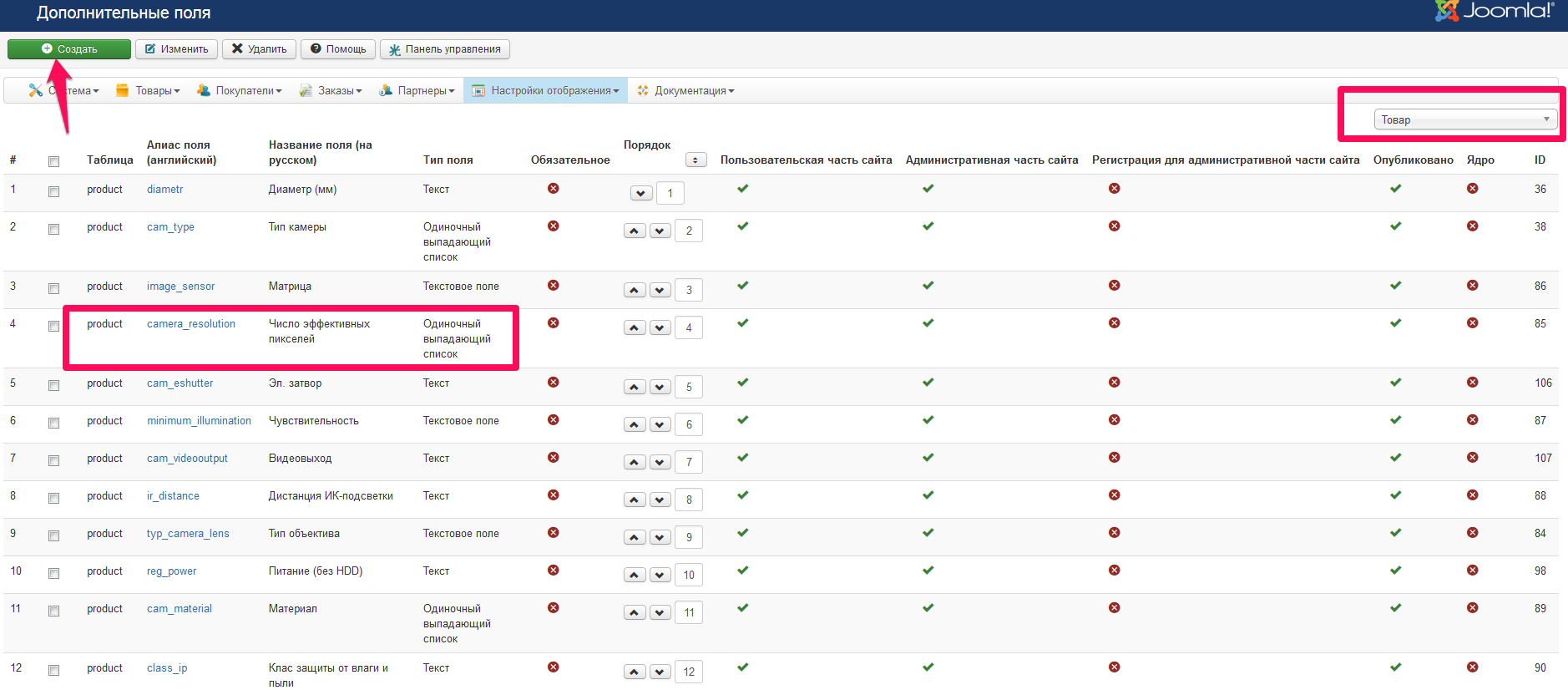The width and height of the screenshot is (1568, 690).
Task: Open the reg_power field alias link
Action: tap(171, 571)
